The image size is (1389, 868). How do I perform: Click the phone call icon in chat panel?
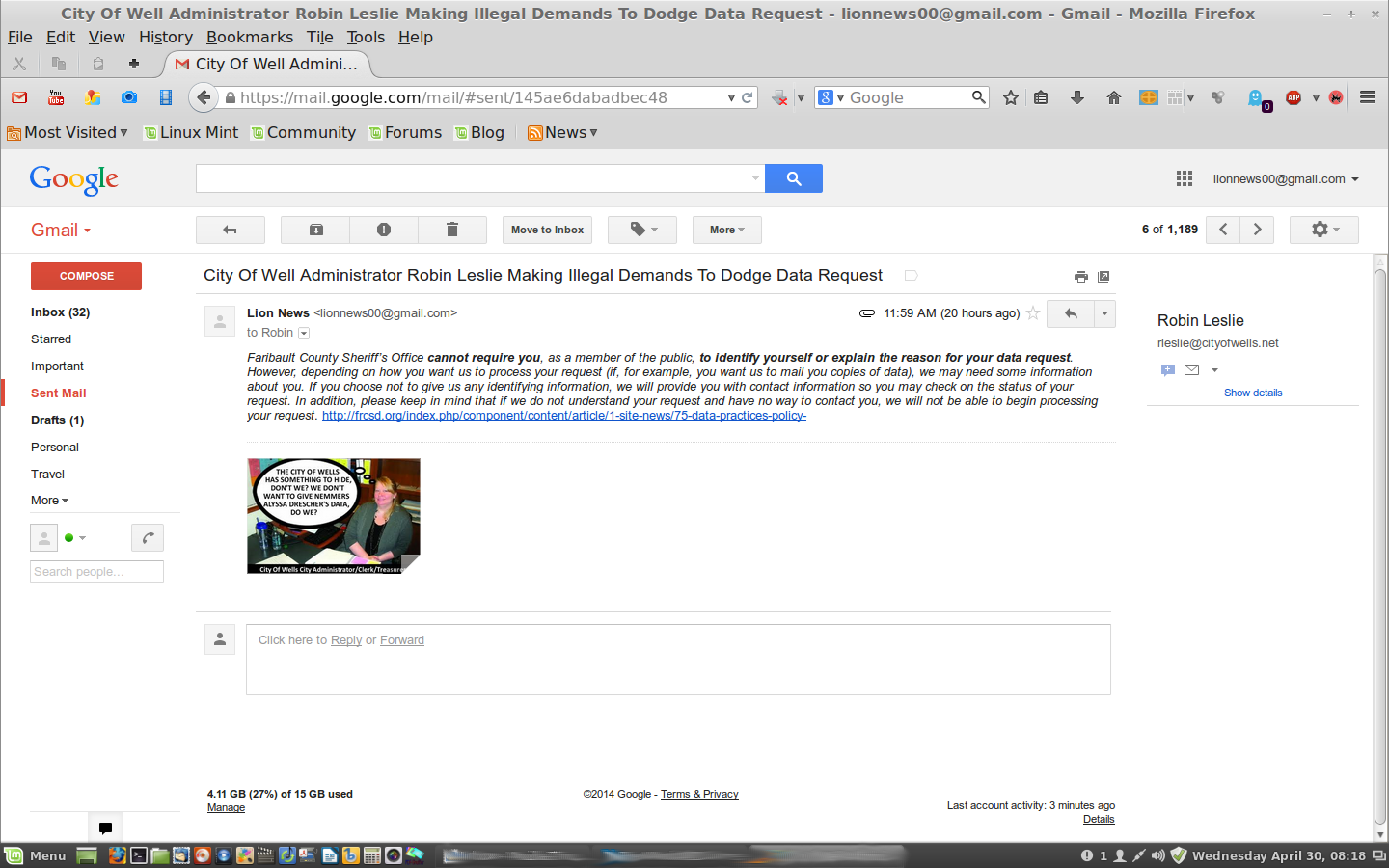point(148,537)
